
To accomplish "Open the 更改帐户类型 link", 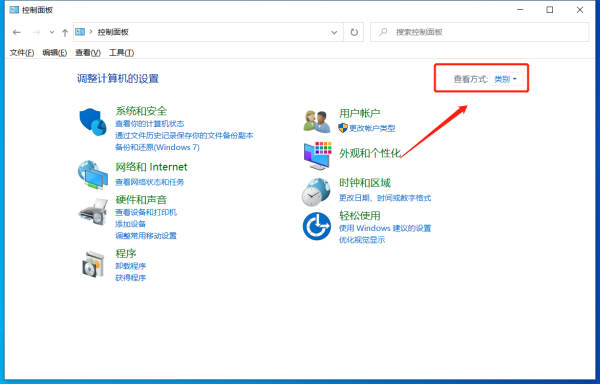I will tap(372, 128).
